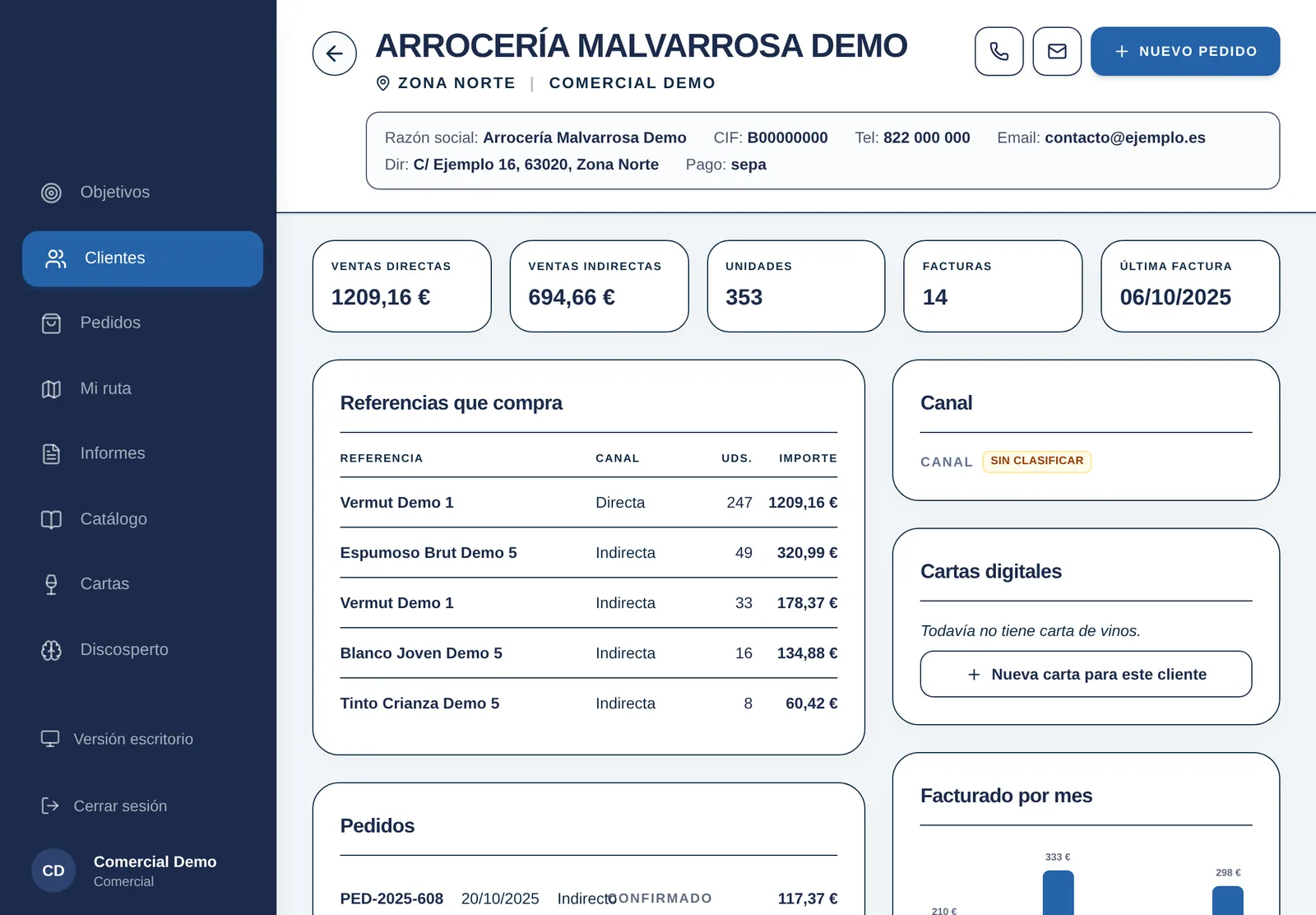Click the Pedidos shopping bag icon
This screenshot has width=1316, height=915.
[x=51, y=323]
